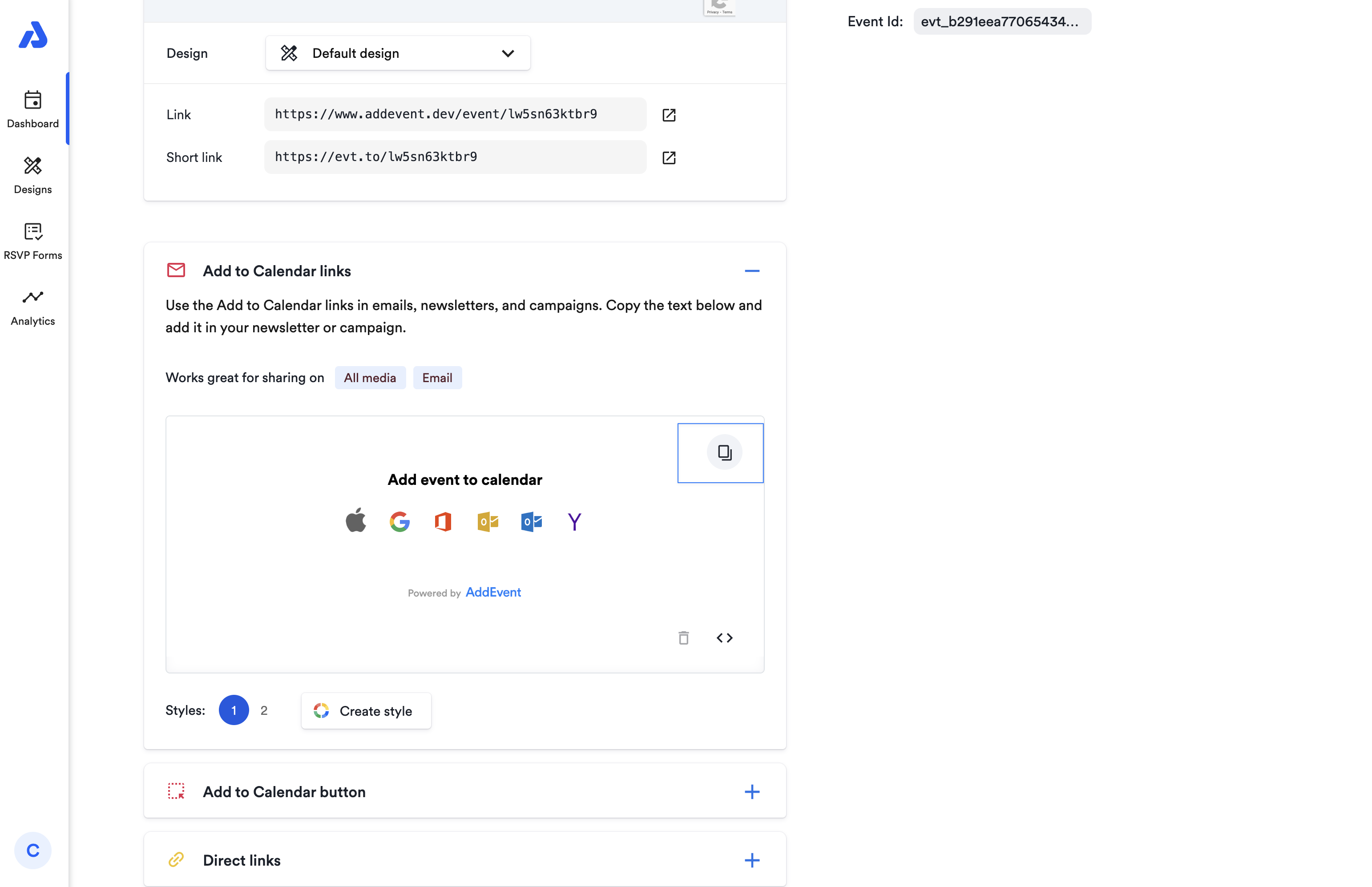Click the Short link URL field
1372x887 pixels.
[455, 157]
